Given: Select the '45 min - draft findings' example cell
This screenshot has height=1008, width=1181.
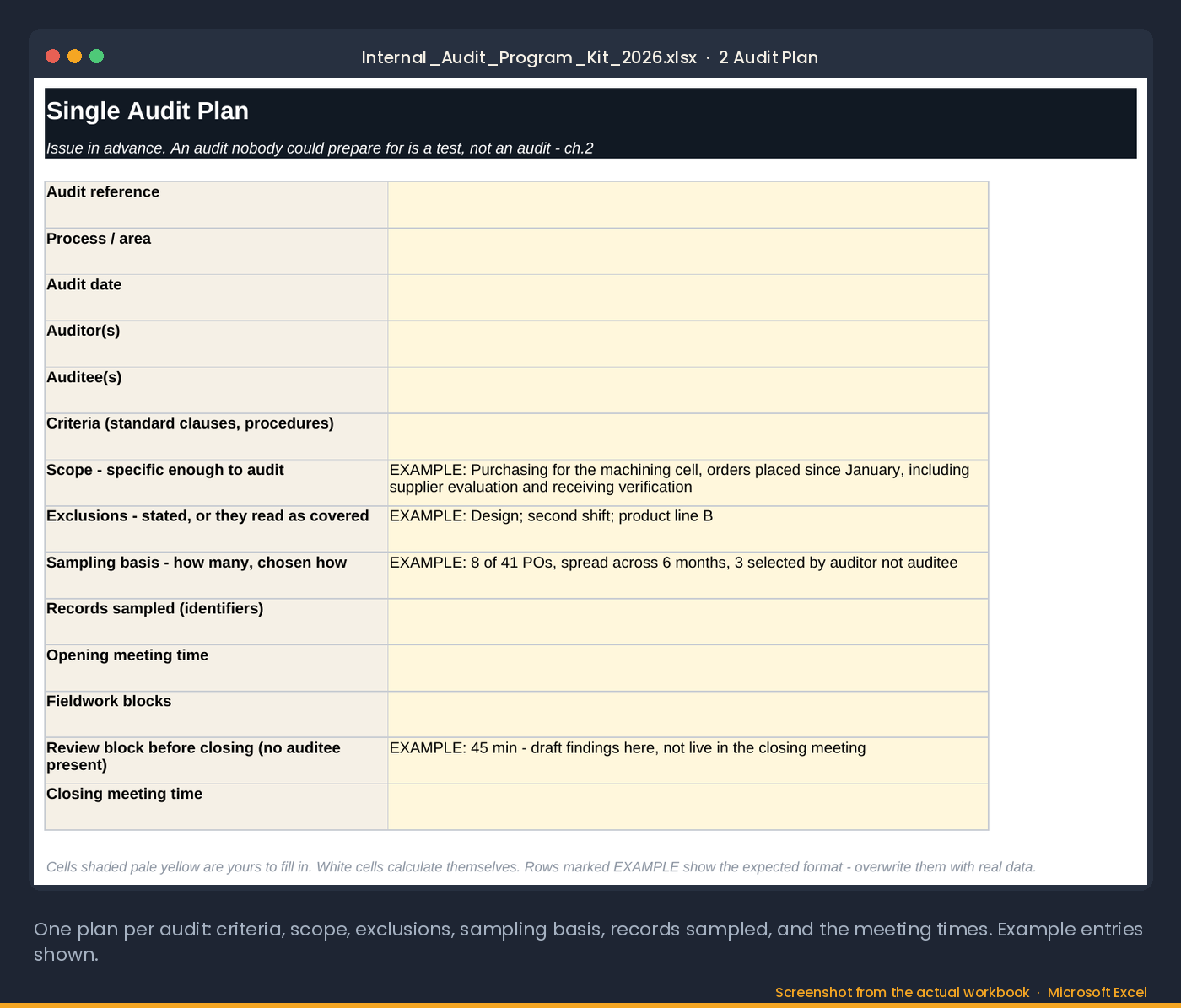Looking at the screenshot, I should click(x=688, y=761).
